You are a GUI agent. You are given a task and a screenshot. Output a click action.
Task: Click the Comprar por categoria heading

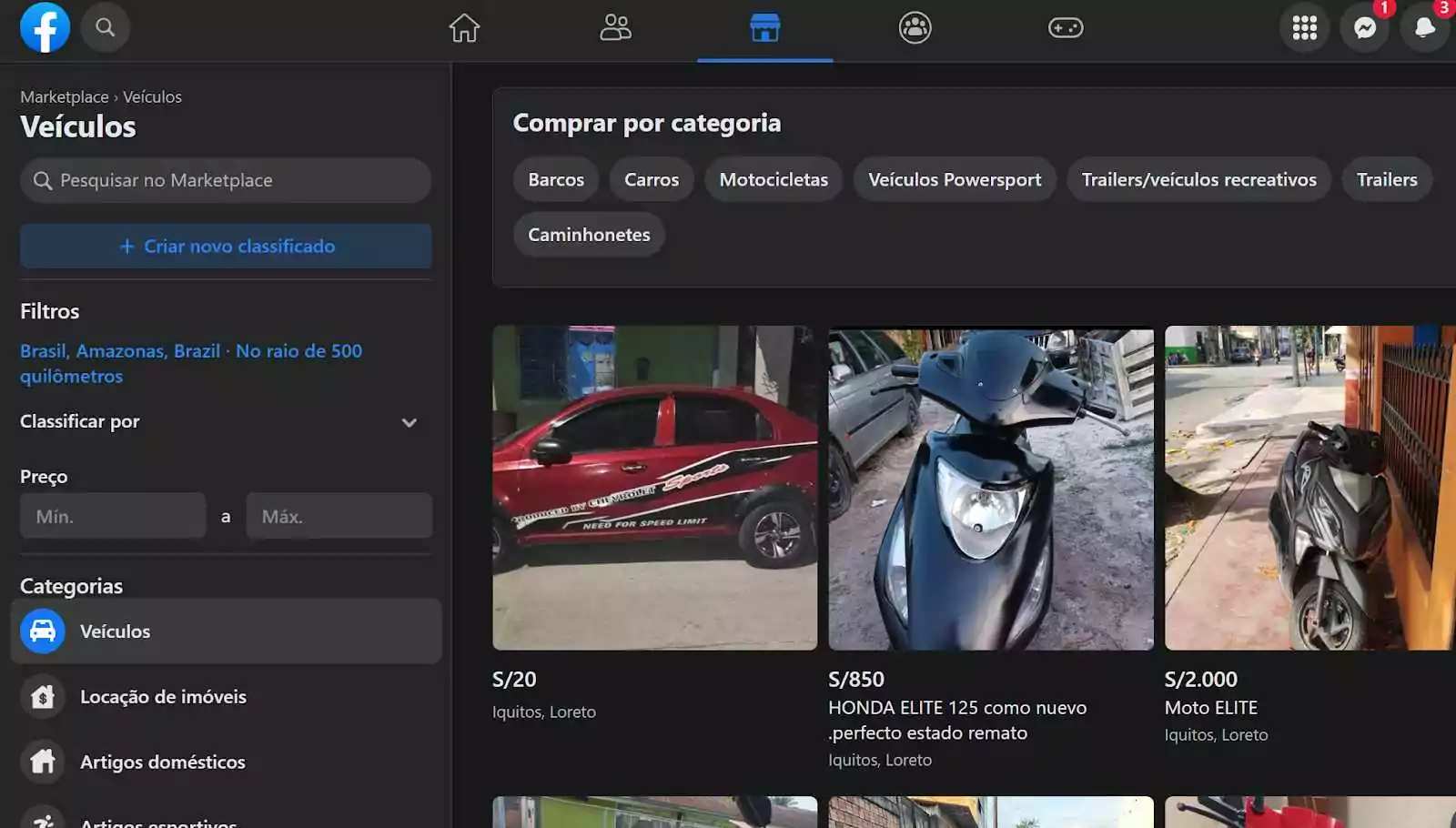(647, 123)
